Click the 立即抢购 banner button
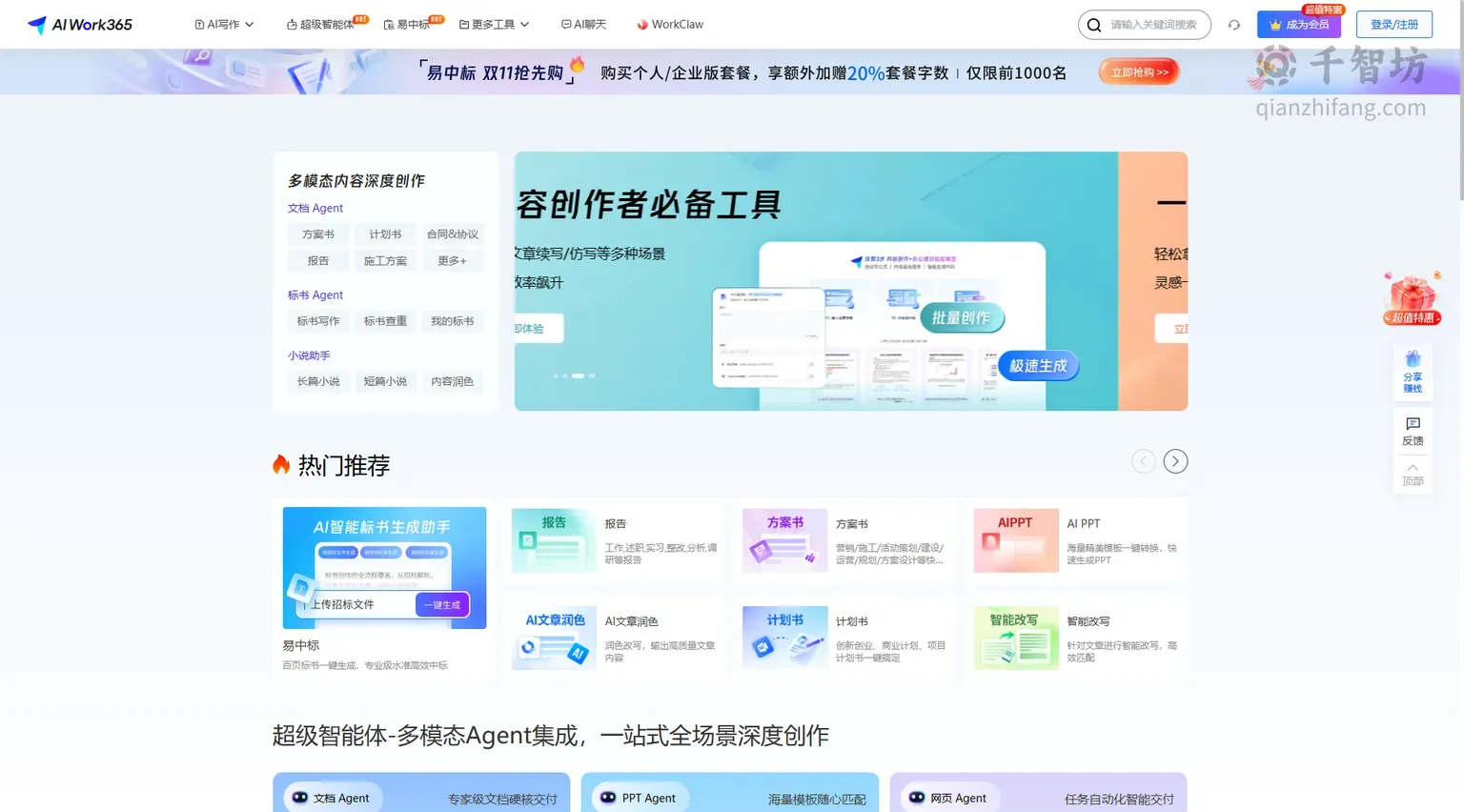The width and height of the screenshot is (1464, 812). [1139, 72]
